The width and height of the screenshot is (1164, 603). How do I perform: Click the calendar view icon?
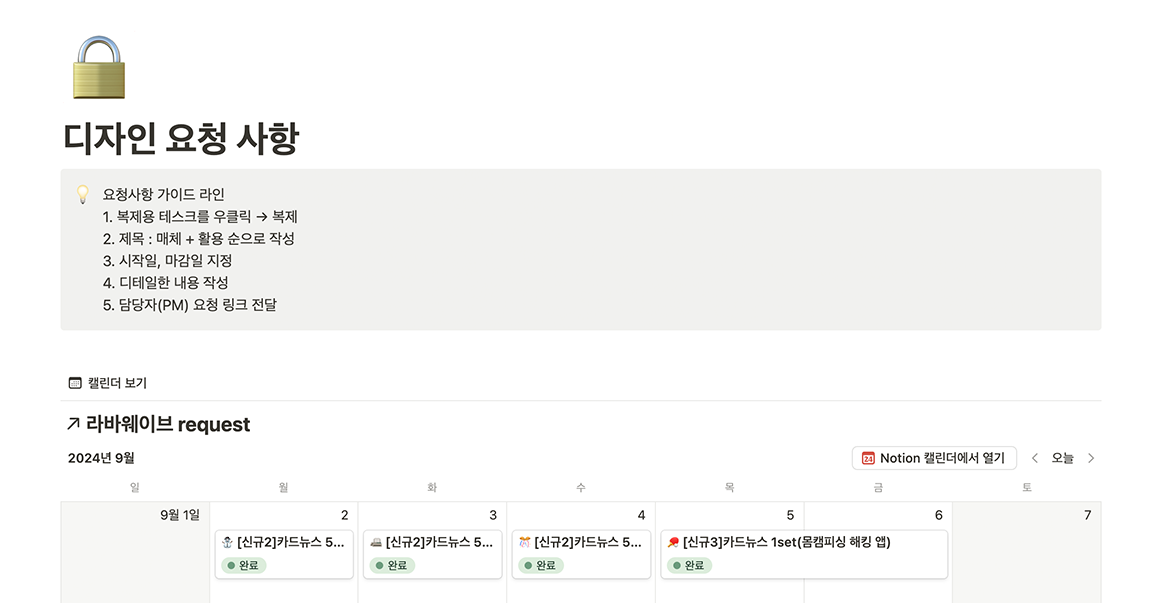click(75, 383)
